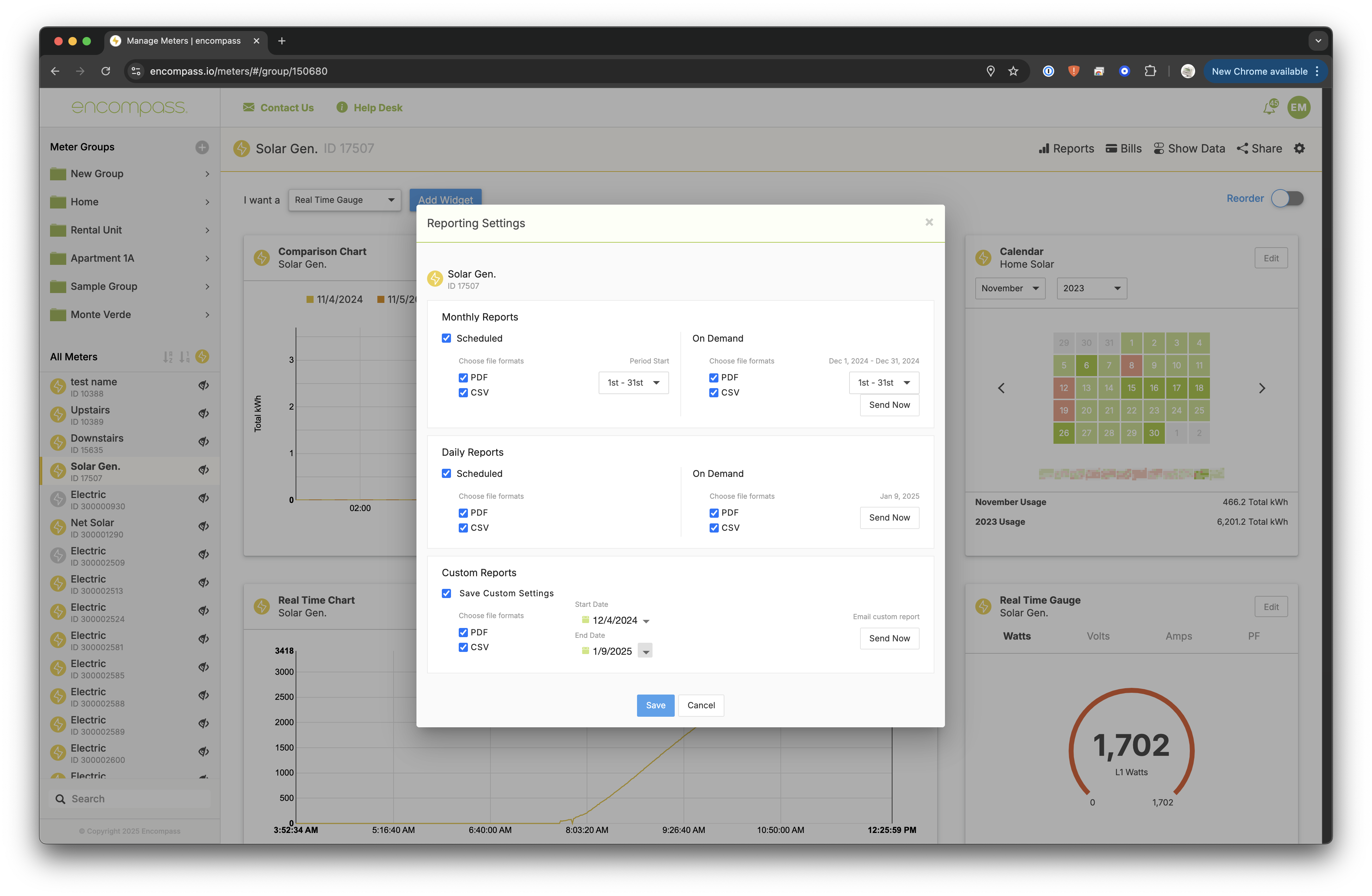Open the settings gear icon
1372x896 pixels.
(1299, 149)
